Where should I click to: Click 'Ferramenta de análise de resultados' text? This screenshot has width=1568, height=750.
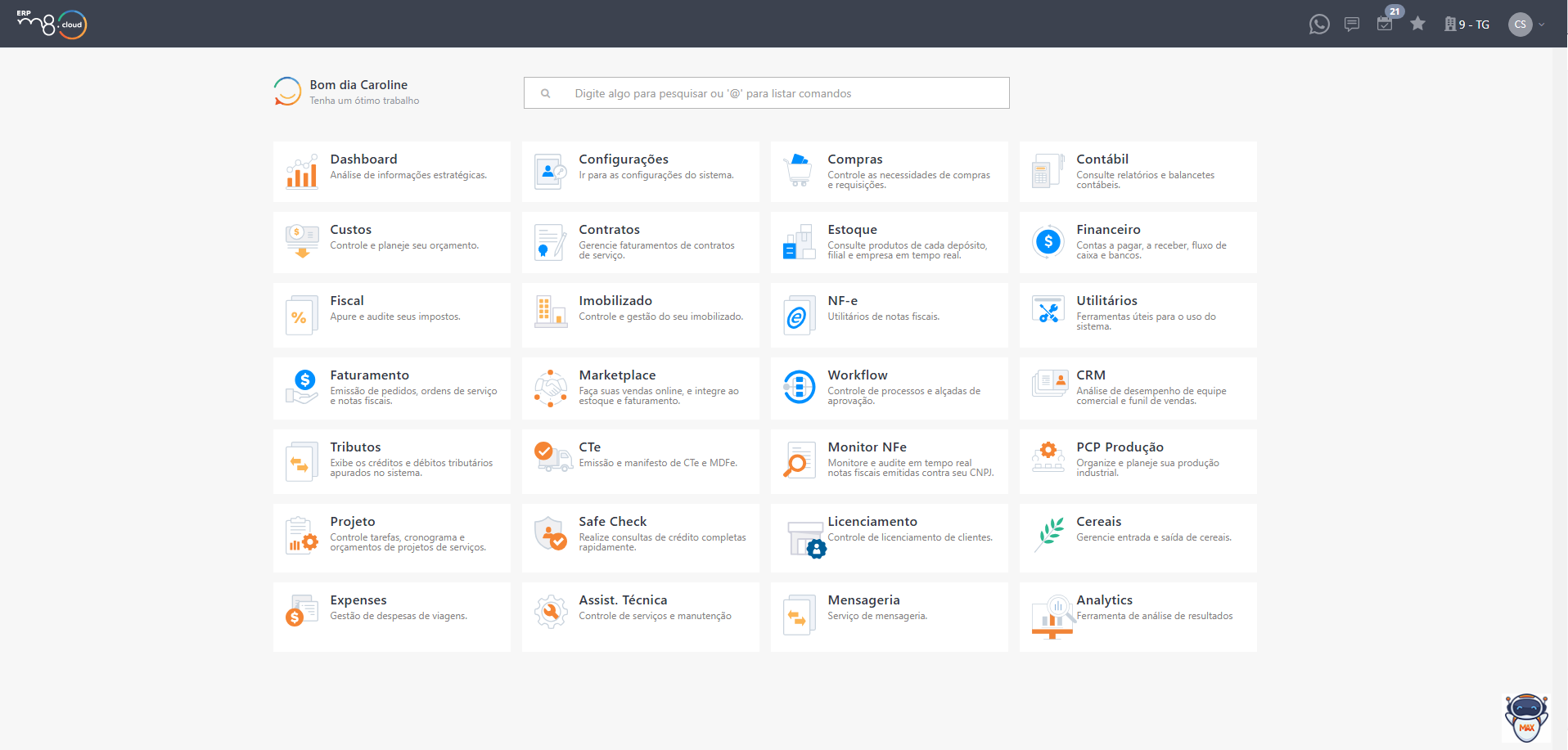pyautogui.click(x=1154, y=616)
